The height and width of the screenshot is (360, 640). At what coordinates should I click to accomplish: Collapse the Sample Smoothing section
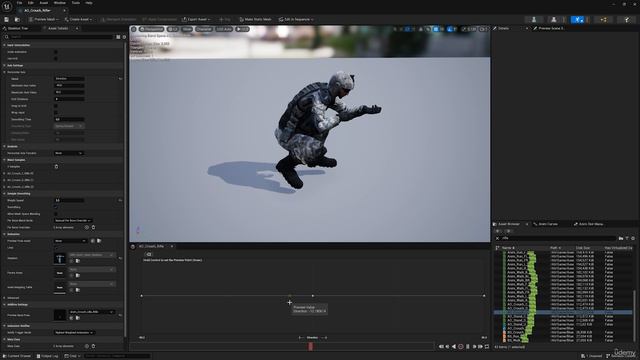click(x=4, y=193)
